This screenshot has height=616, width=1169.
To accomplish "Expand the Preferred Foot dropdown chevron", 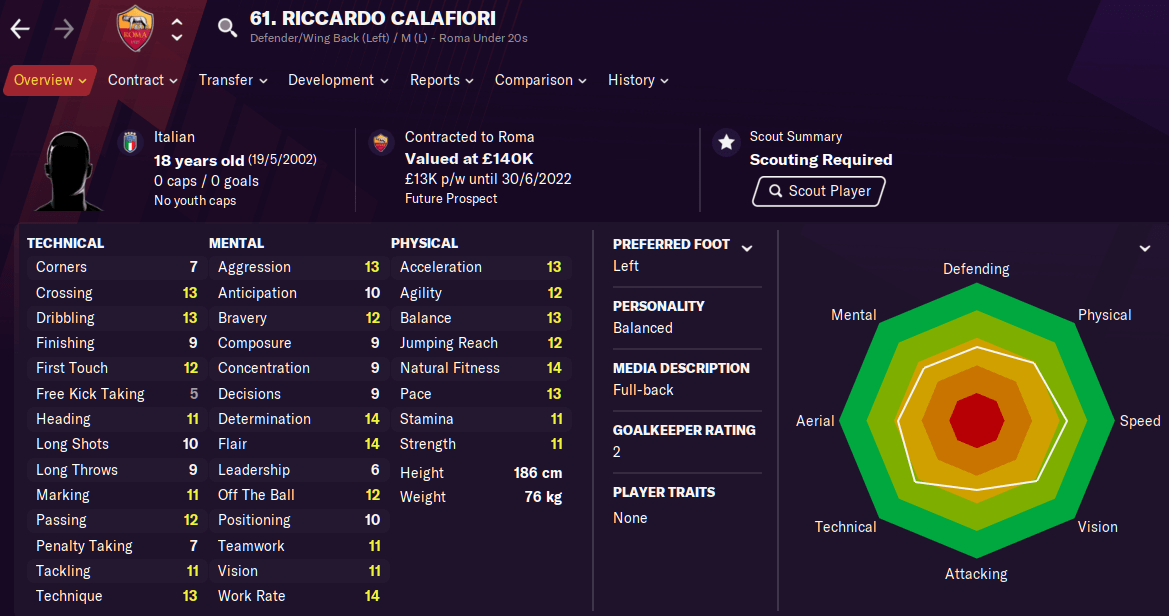I will pyautogui.click(x=747, y=248).
